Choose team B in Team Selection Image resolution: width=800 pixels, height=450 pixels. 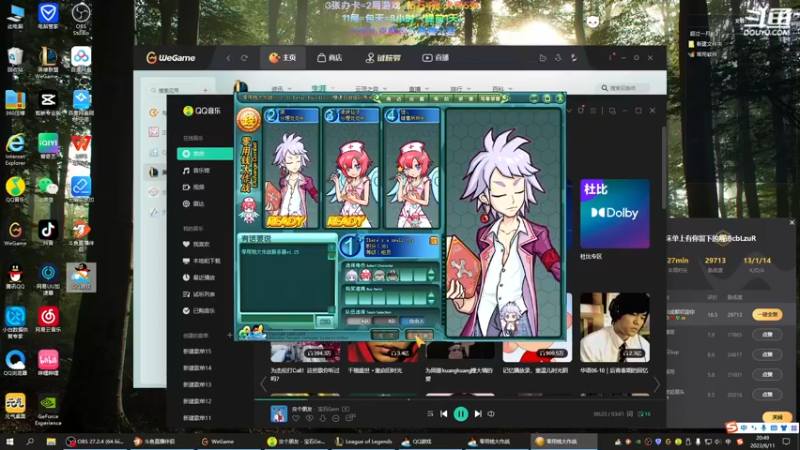385,321
